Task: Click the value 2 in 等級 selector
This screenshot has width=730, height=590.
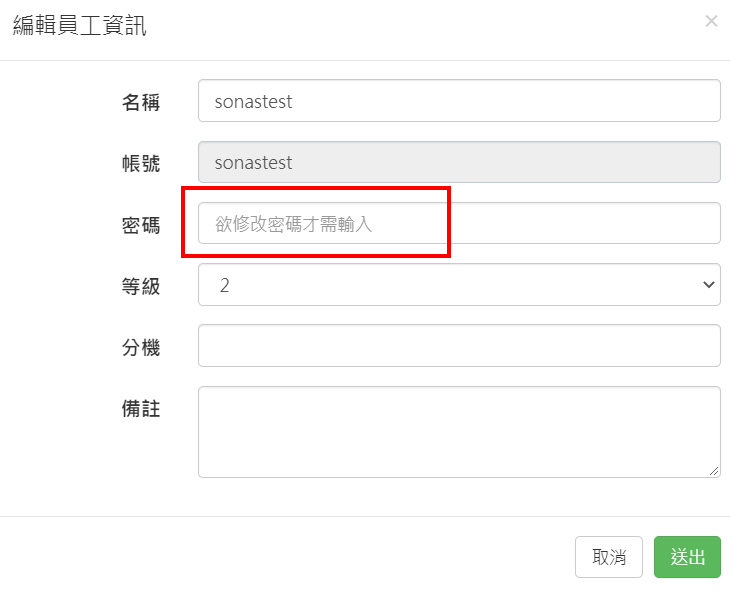Action: pos(225,285)
